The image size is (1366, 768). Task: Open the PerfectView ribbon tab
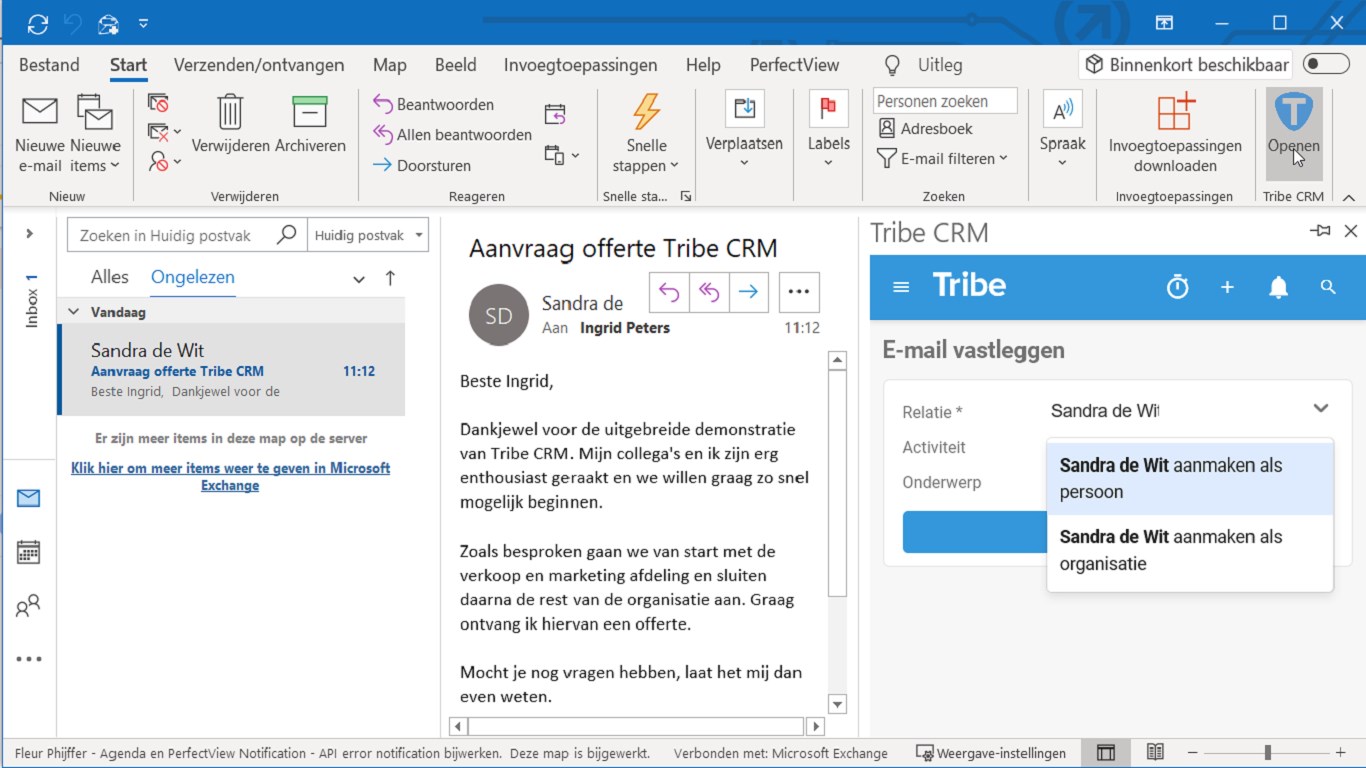[795, 65]
